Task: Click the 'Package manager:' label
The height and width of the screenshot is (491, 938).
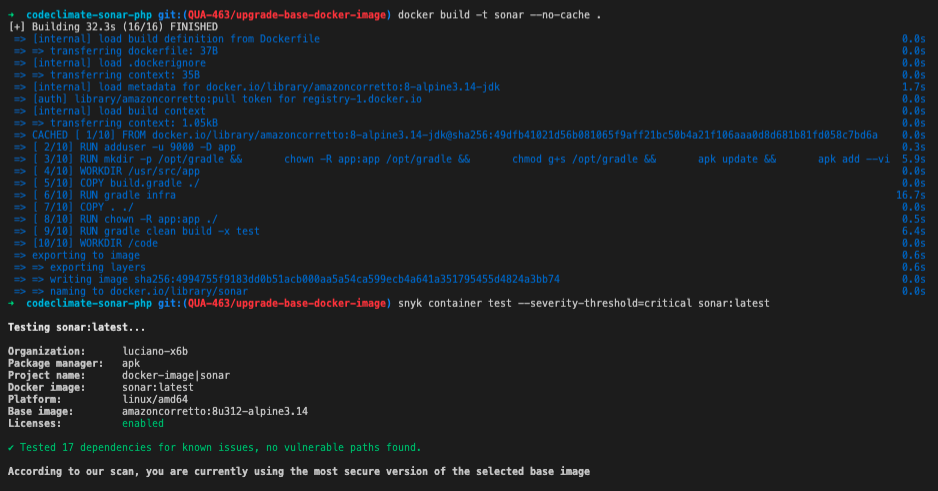Action: pos(56,363)
